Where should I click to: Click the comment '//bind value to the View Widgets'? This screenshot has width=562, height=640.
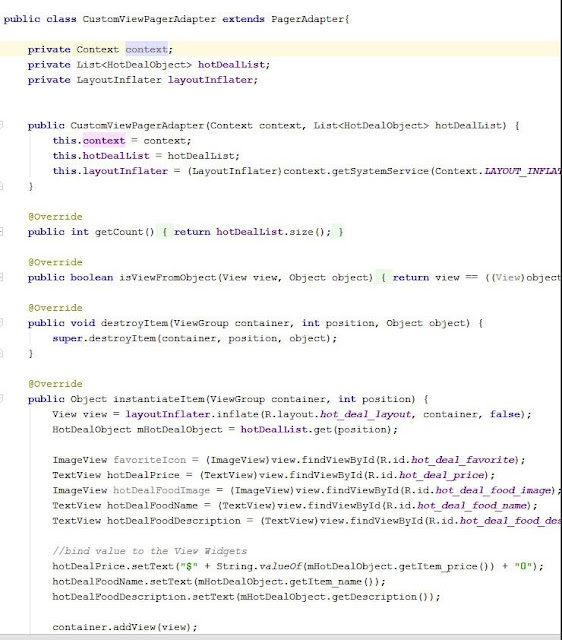[x=149, y=551]
